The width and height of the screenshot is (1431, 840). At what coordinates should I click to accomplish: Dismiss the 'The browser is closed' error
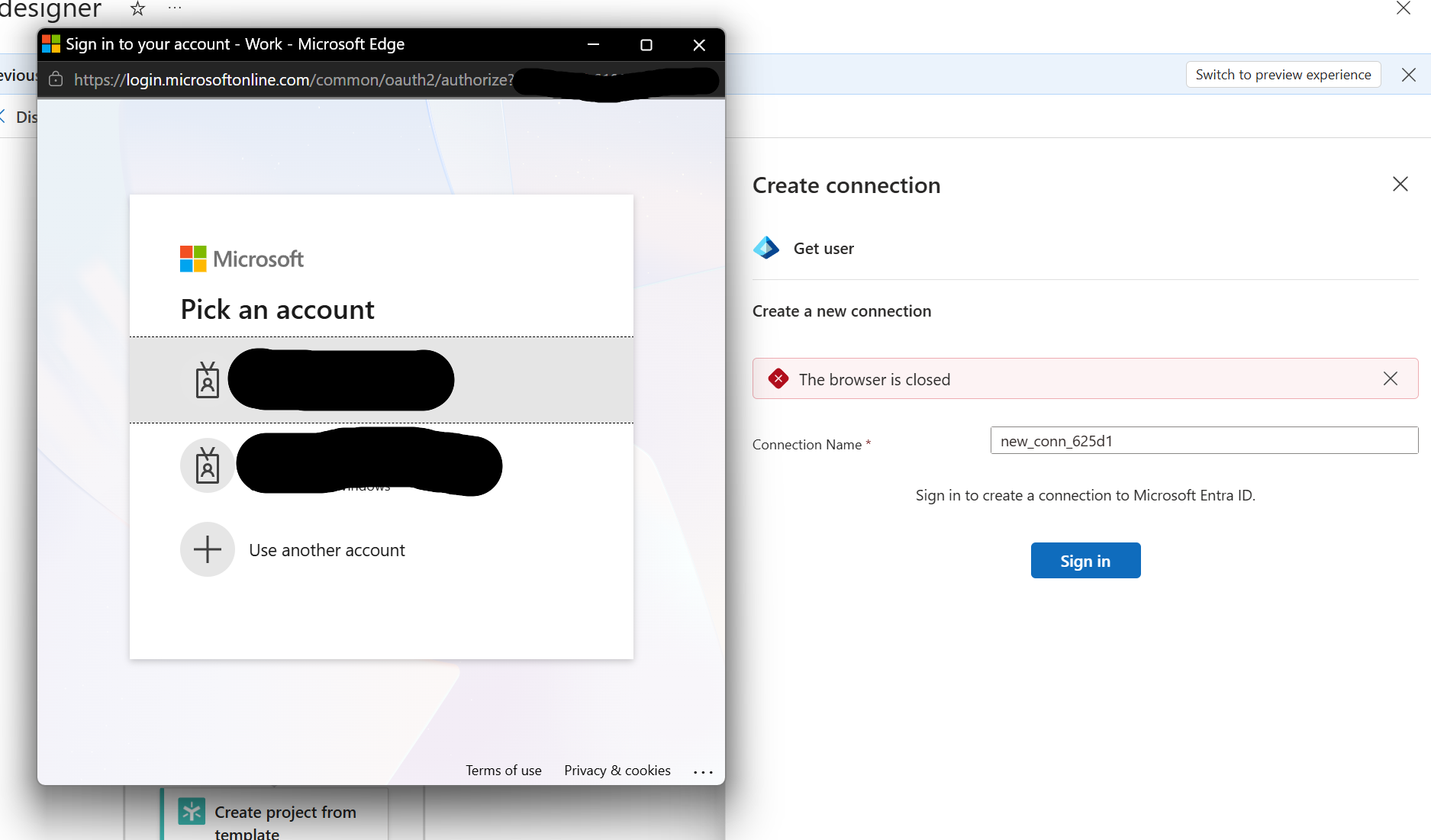click(x=1391, y=378)
